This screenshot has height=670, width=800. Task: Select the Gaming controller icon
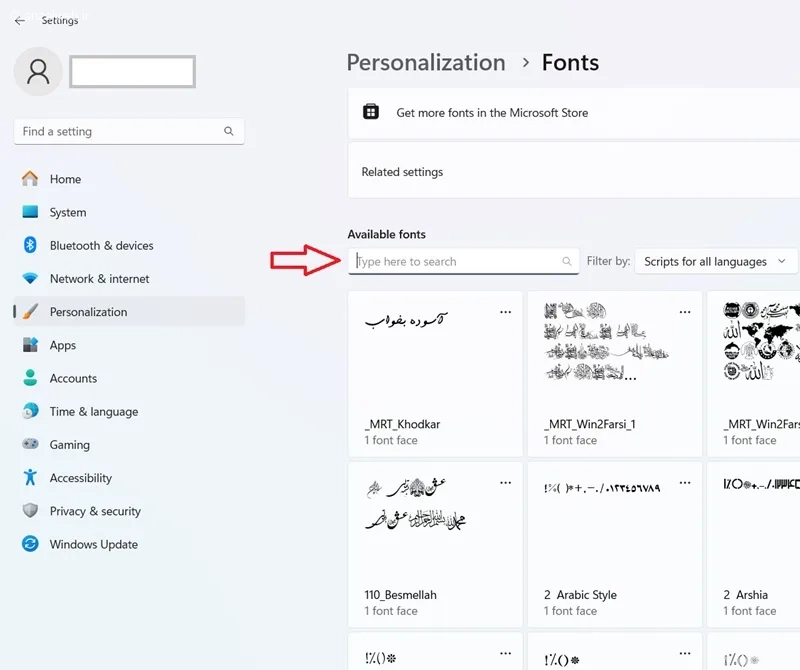coord(30,444)
